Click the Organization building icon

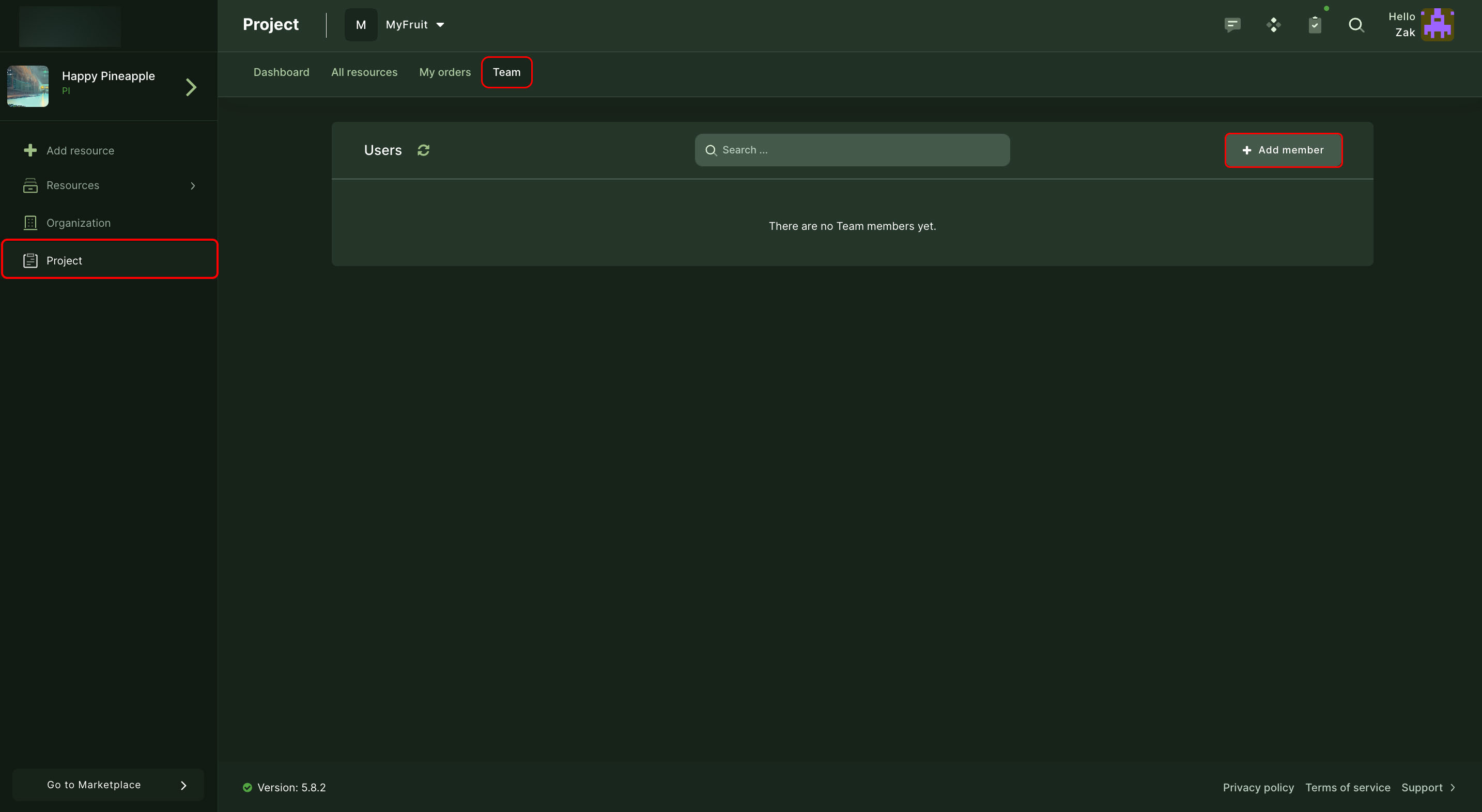[x=30, y=223]
